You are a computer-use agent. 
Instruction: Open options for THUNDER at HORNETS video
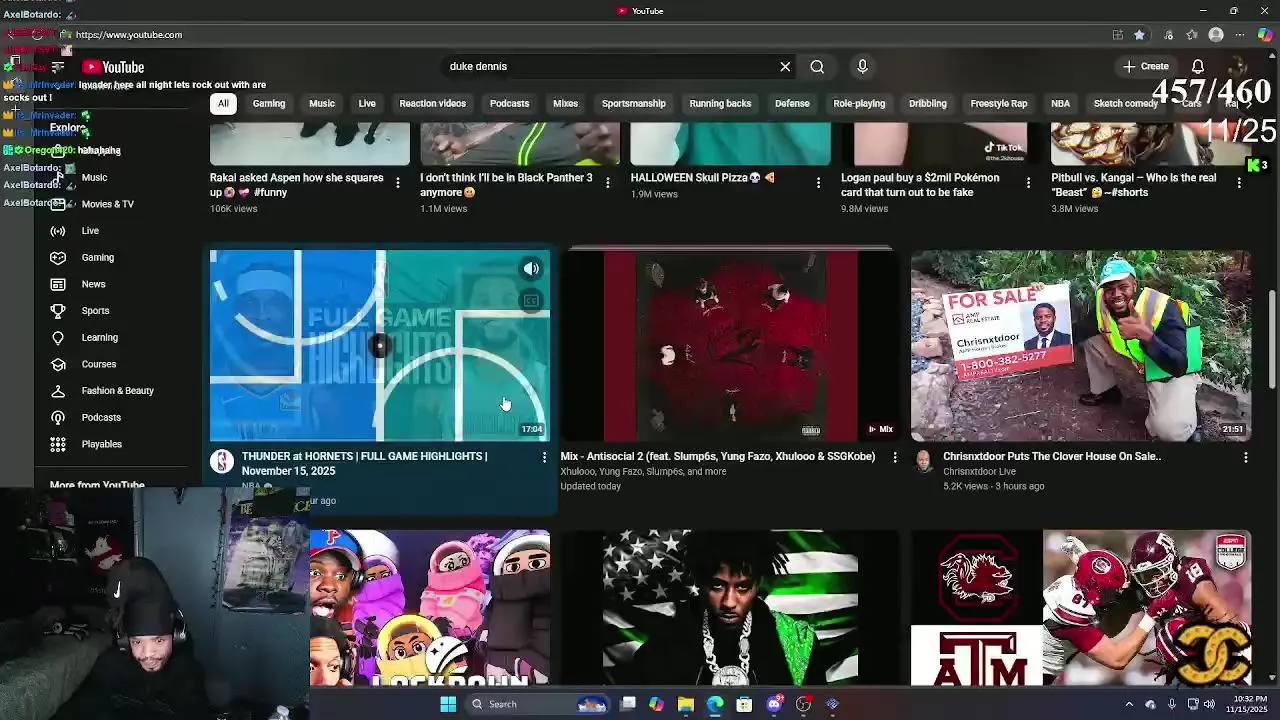click(x=544, y=457)
